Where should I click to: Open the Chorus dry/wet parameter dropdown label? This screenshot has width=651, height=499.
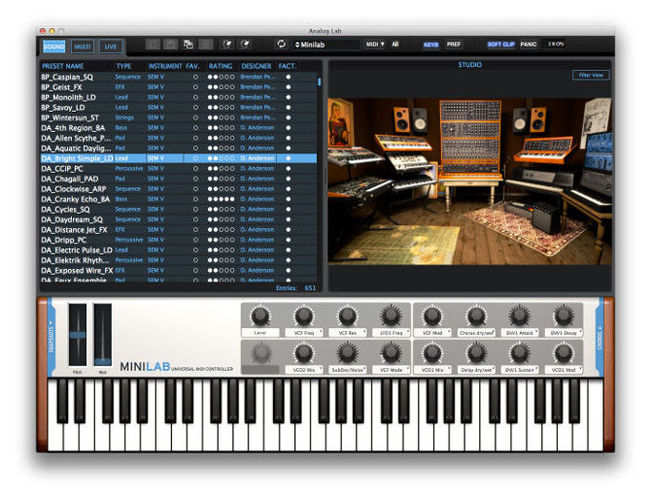pyautogui.click(x=476, y=333)
